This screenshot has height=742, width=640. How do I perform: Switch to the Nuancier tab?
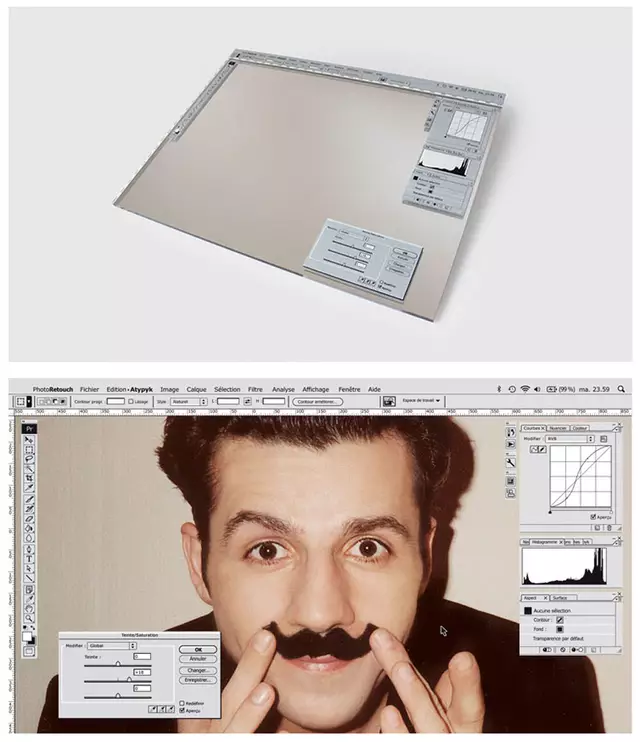coord(558,428)
